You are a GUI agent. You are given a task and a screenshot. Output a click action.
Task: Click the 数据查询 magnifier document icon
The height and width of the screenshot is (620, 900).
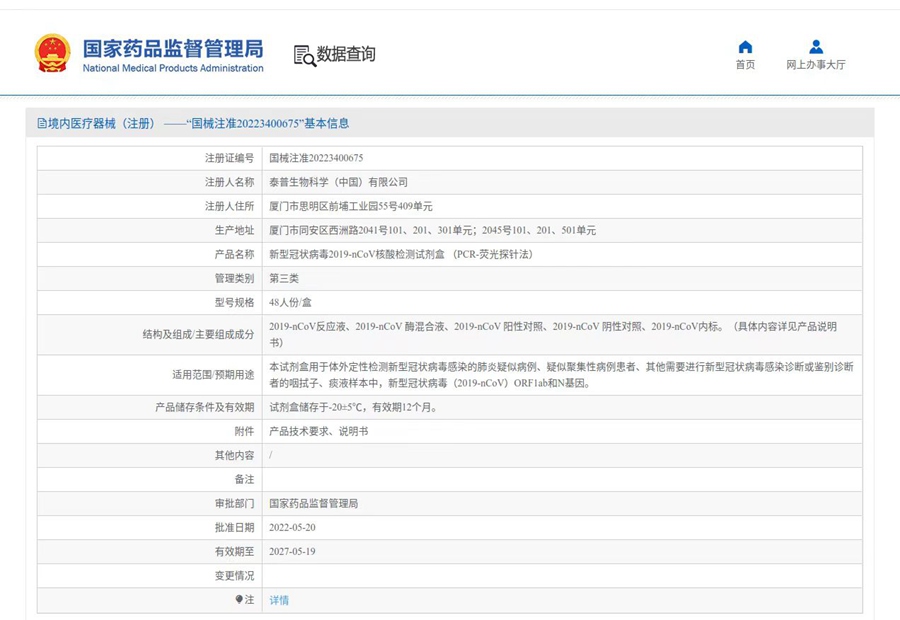coord(304,55)
